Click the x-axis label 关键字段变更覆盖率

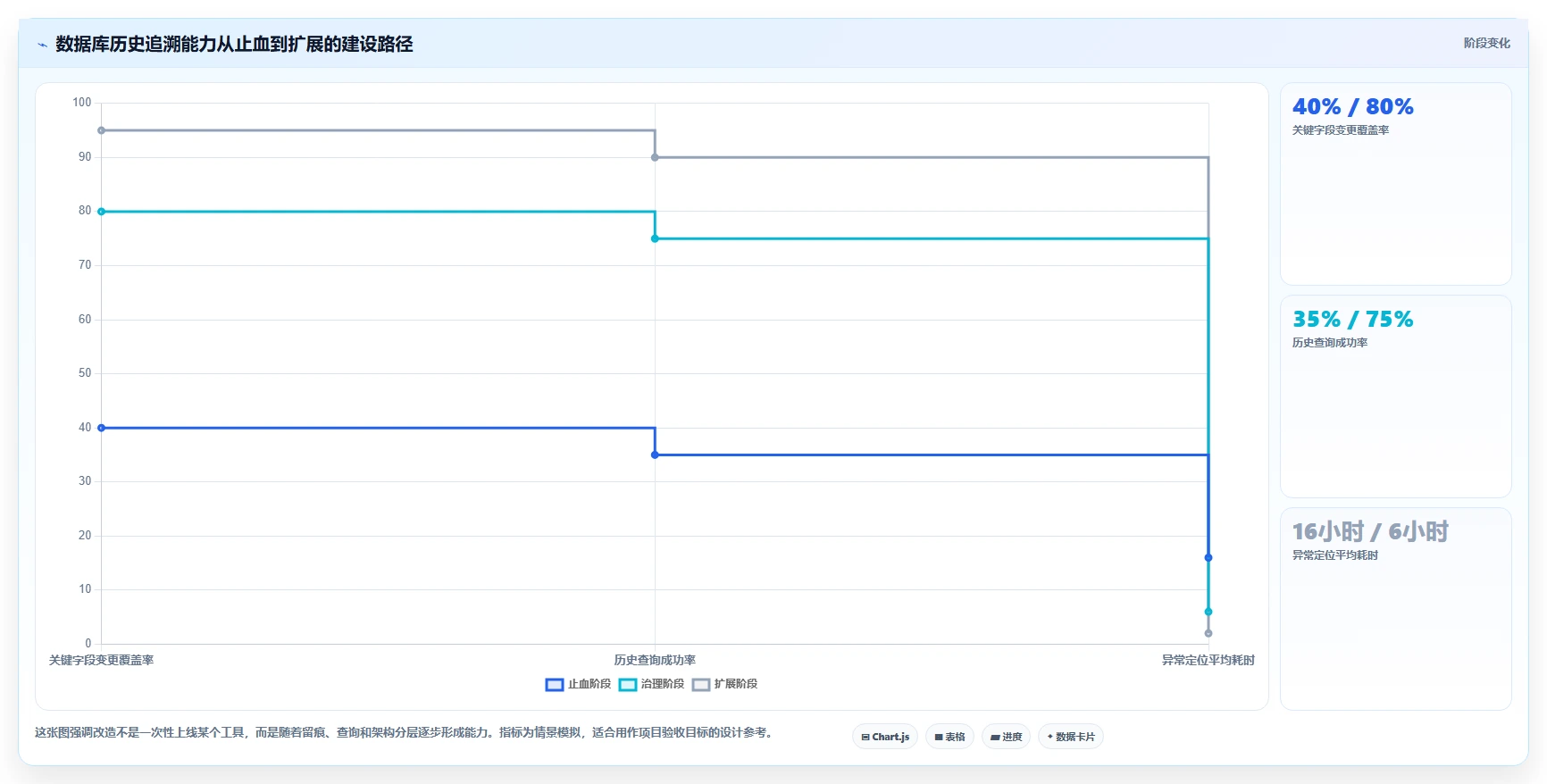pos(101,661)
